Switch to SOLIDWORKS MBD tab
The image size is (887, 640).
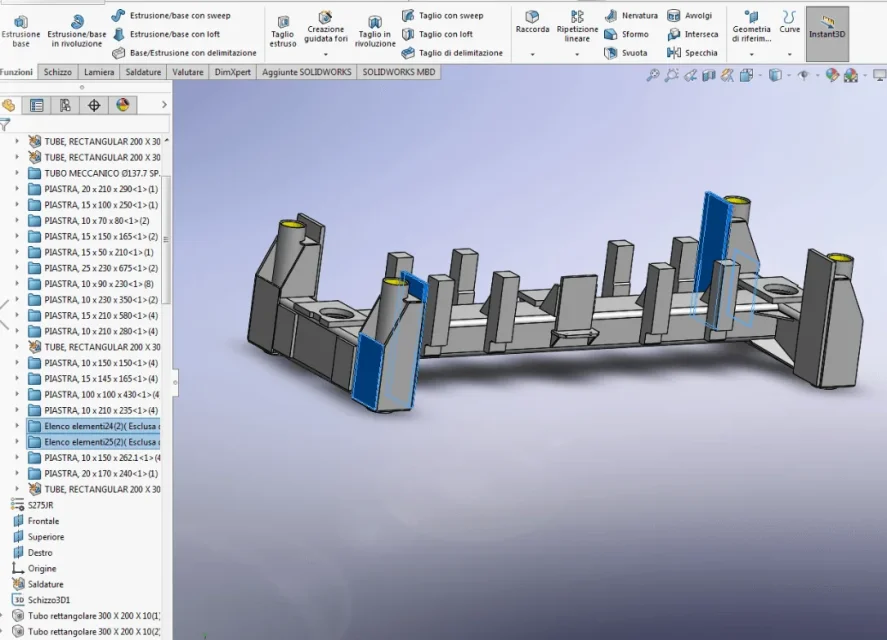(399, 72)
